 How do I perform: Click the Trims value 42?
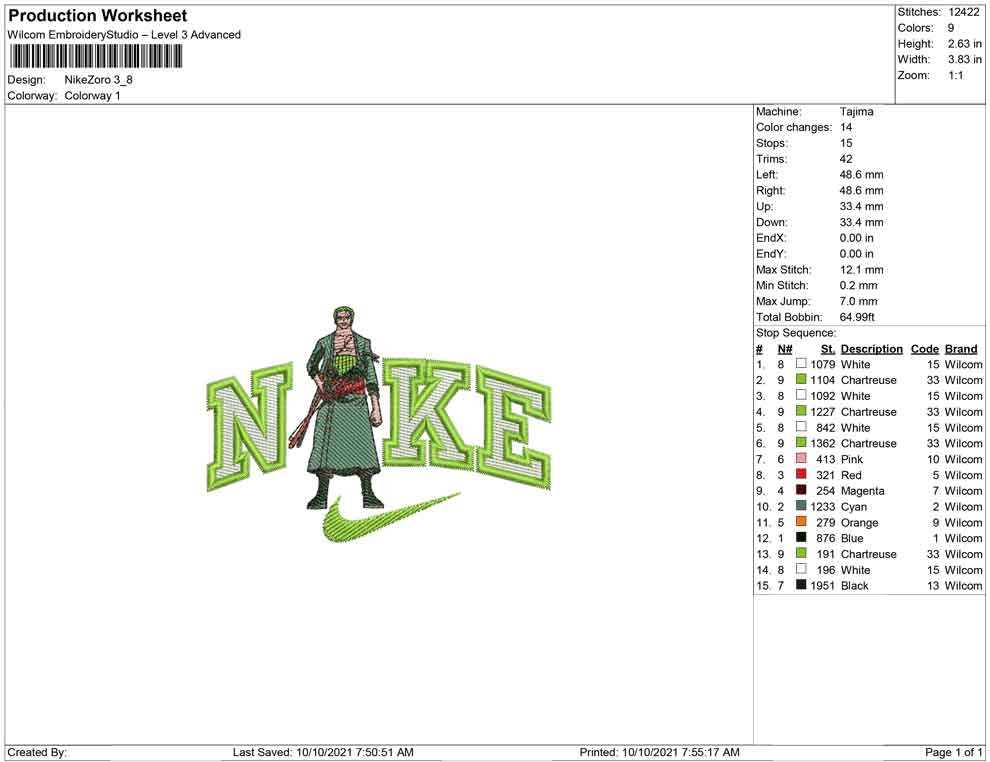coord(845,159)
